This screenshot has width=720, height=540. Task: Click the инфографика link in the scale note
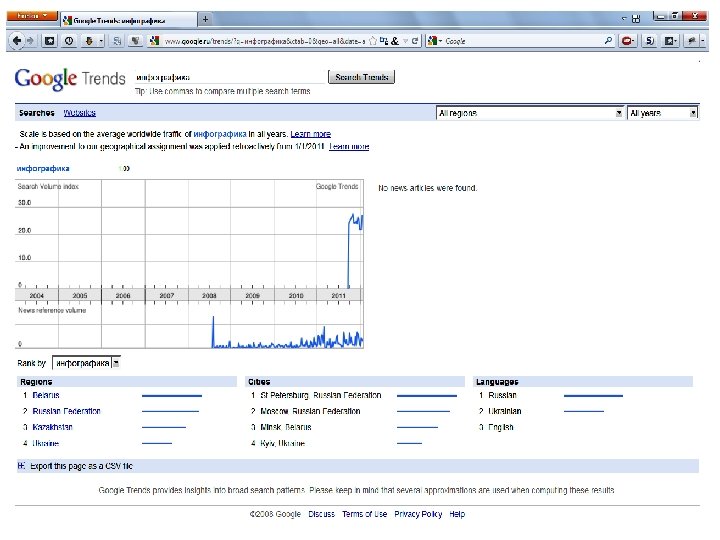[x=220, y=134]
